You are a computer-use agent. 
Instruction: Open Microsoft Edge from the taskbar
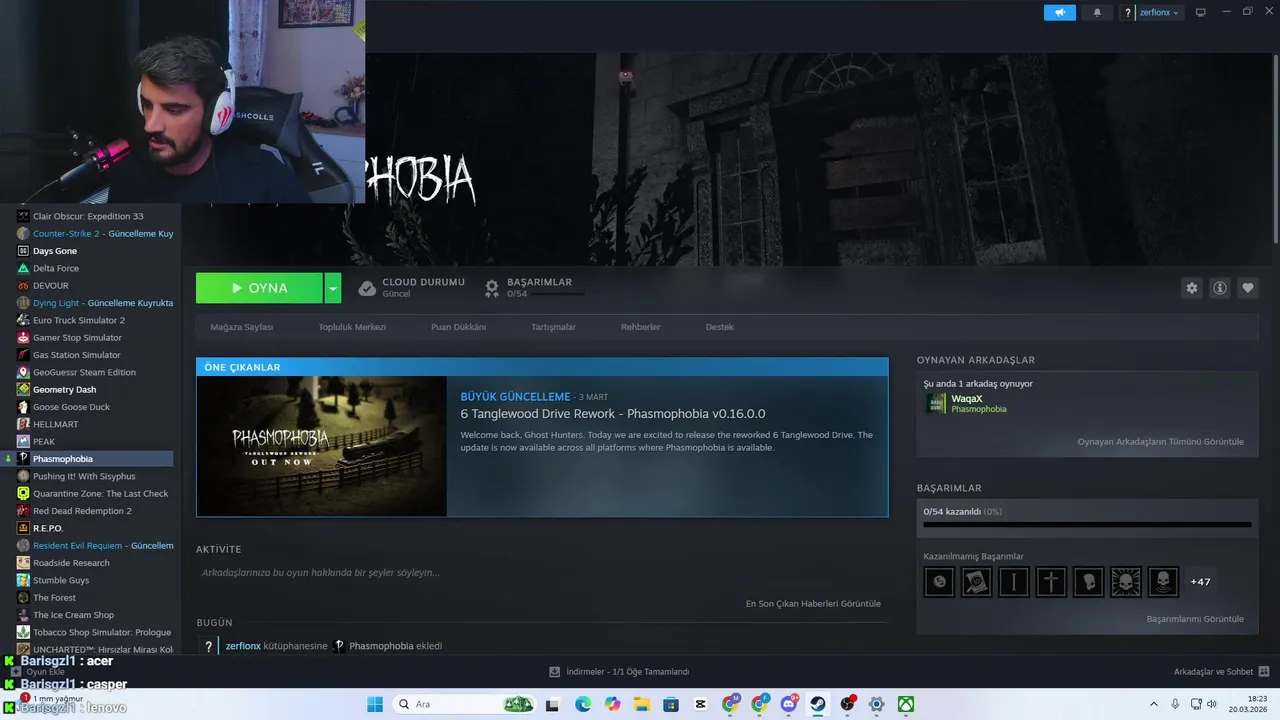pyautogui.click(x=583, y=704)
